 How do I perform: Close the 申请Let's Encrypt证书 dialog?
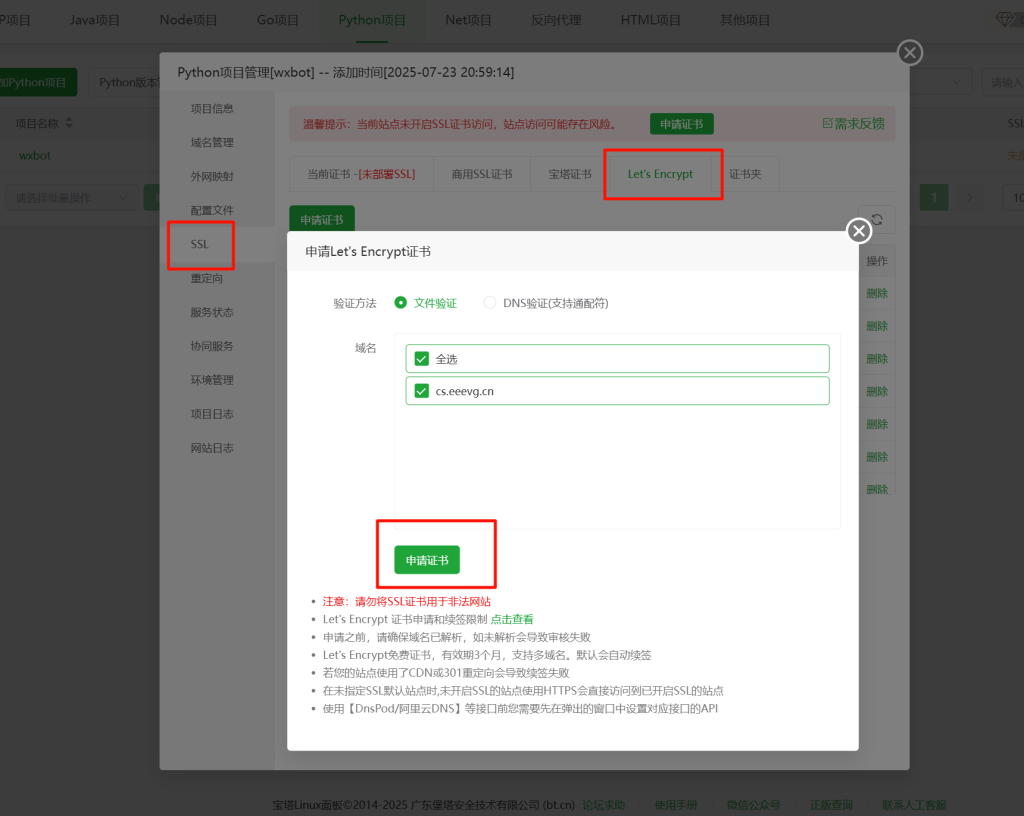point(859,232)
